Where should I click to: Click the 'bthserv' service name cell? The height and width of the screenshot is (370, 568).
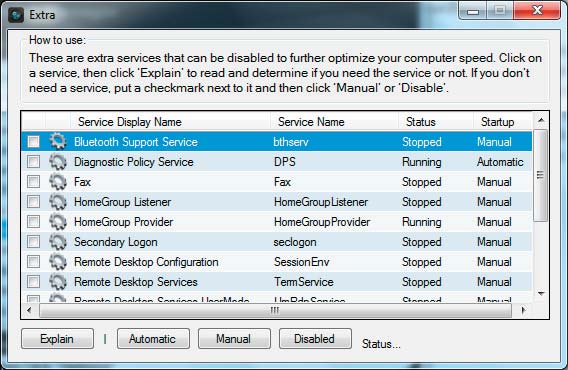point(291,142)
